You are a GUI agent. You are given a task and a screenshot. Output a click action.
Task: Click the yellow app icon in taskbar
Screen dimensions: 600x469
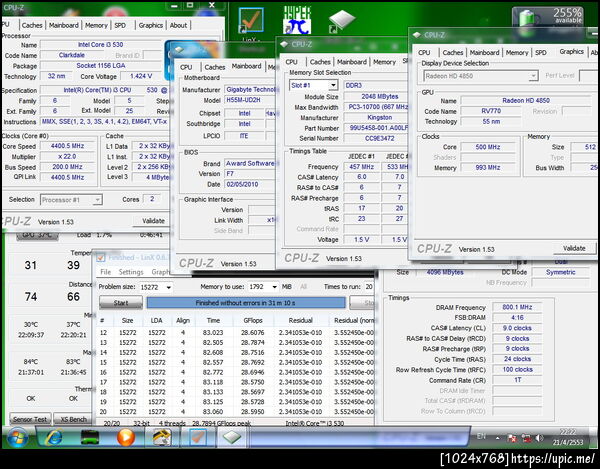[x=161, y=437]
